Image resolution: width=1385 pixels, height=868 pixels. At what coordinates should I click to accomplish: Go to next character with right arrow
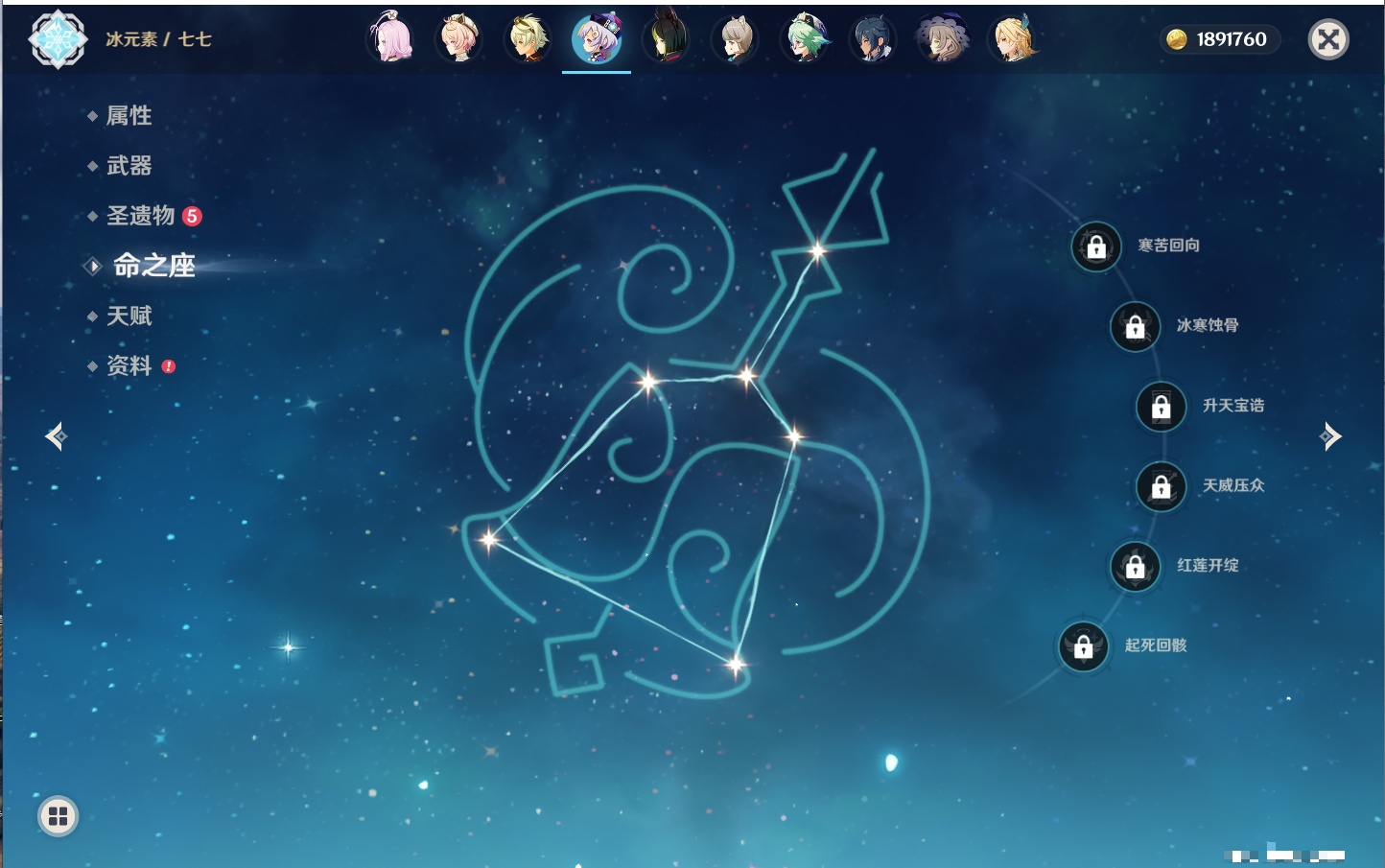[1329, 436]
